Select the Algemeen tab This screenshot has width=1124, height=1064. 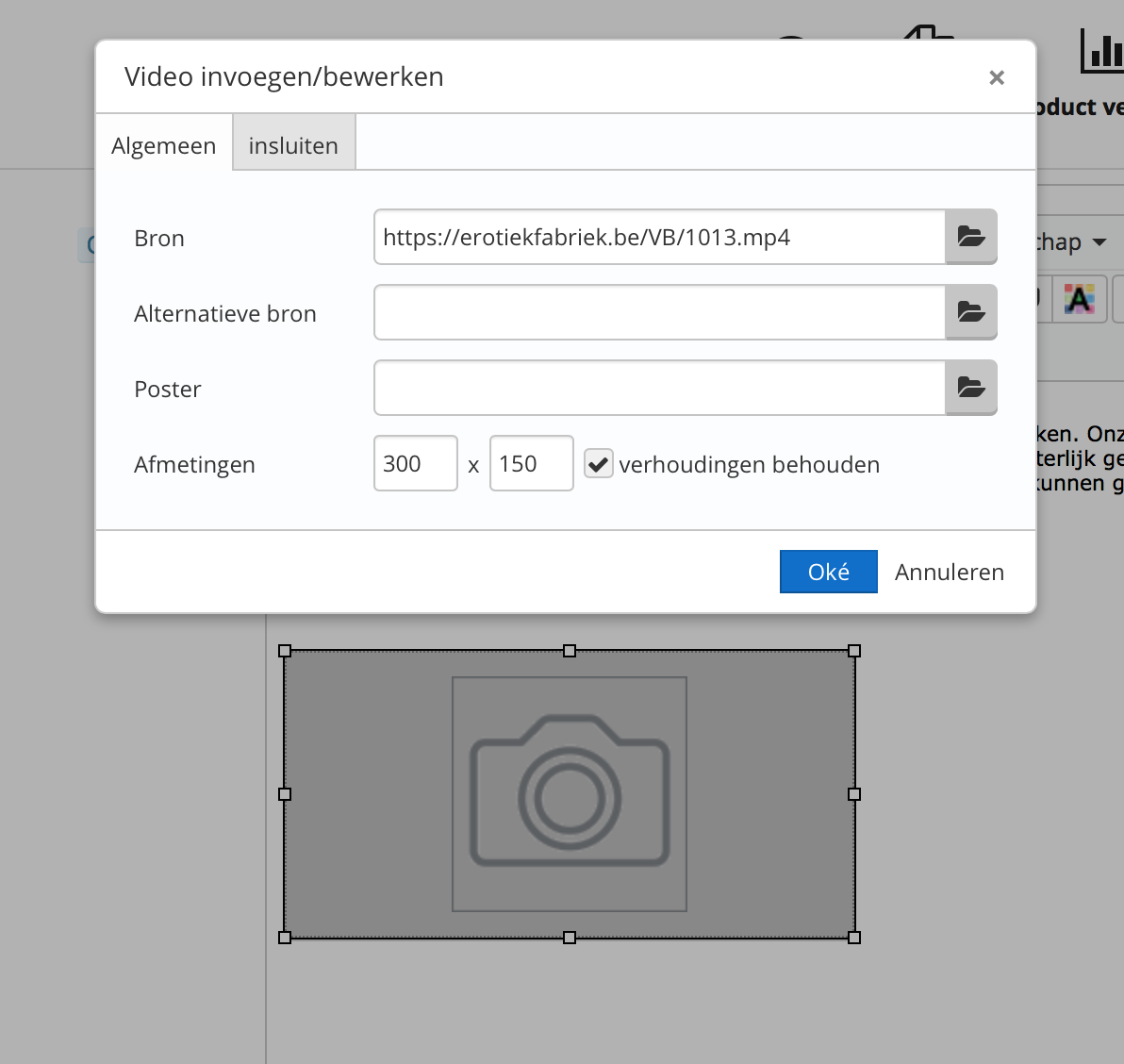(164, 145)
